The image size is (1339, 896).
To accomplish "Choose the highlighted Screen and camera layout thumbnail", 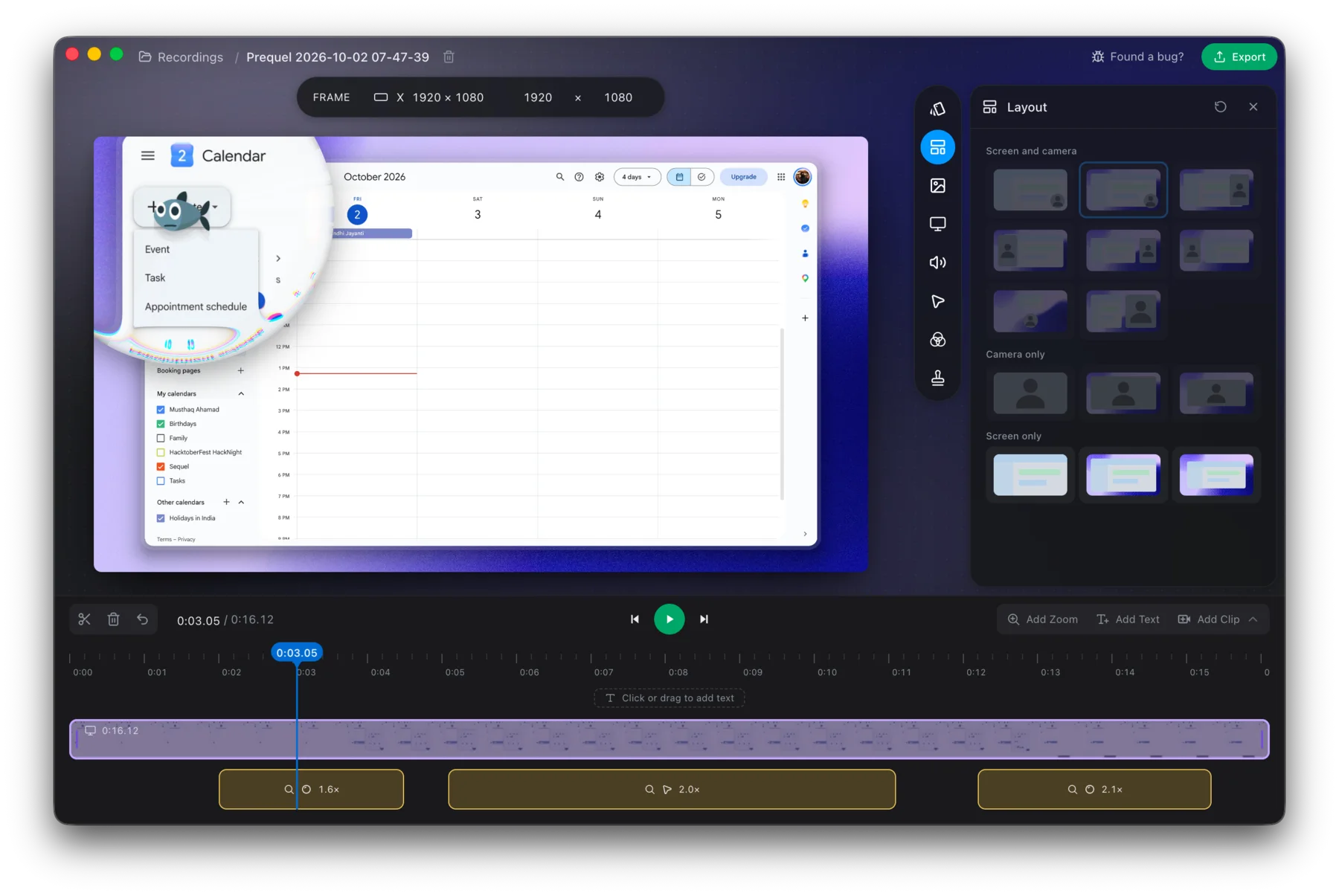I will (1123, 190).
